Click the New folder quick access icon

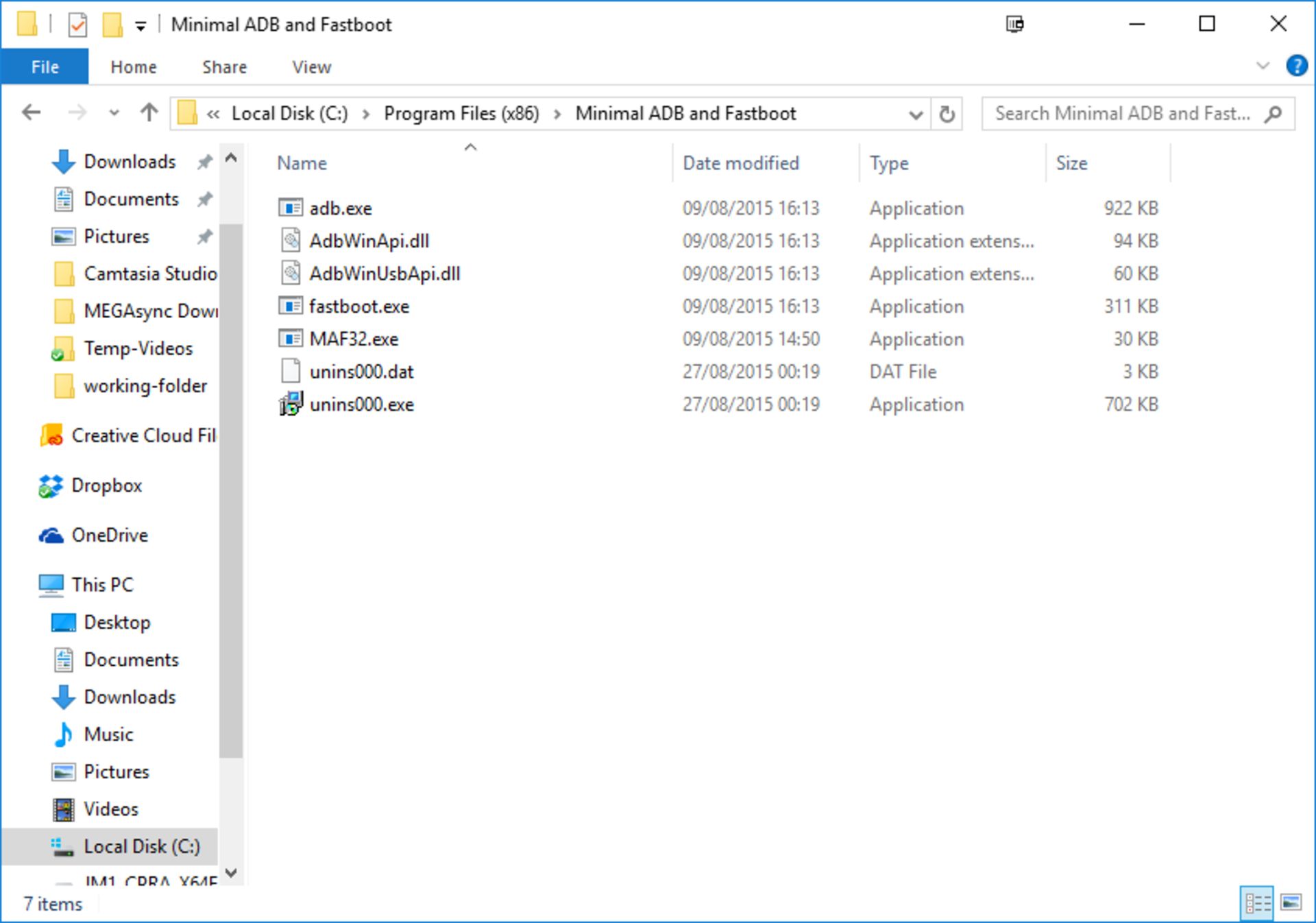[112, 25]
